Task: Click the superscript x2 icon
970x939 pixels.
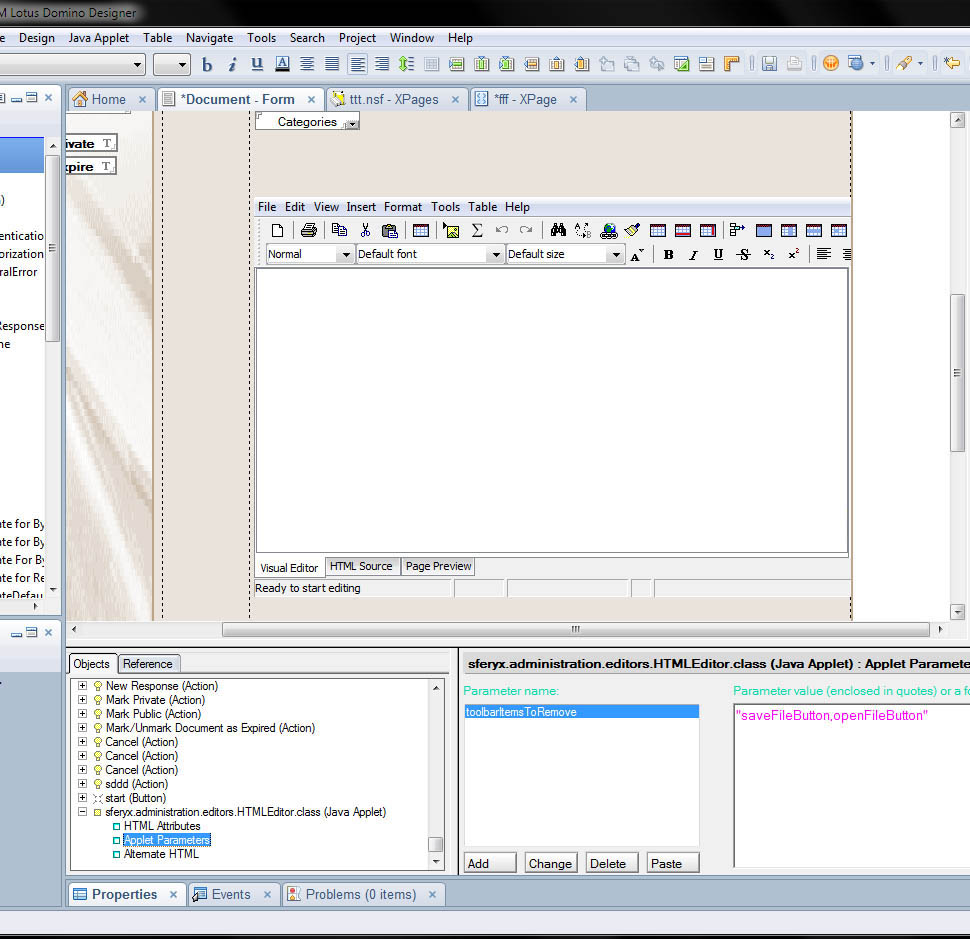Action: click(794, 255)
